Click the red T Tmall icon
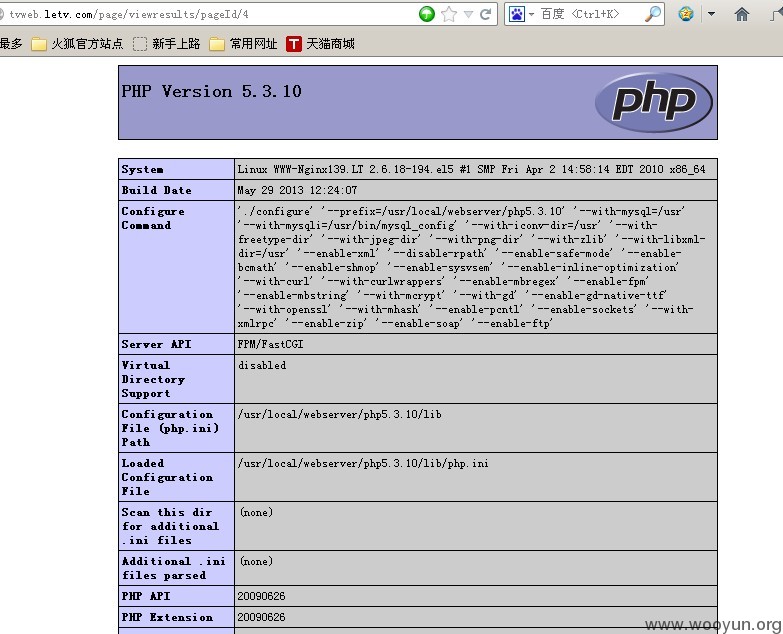The image size is (783, 634). pyautogui.click(x=294, y=44)
